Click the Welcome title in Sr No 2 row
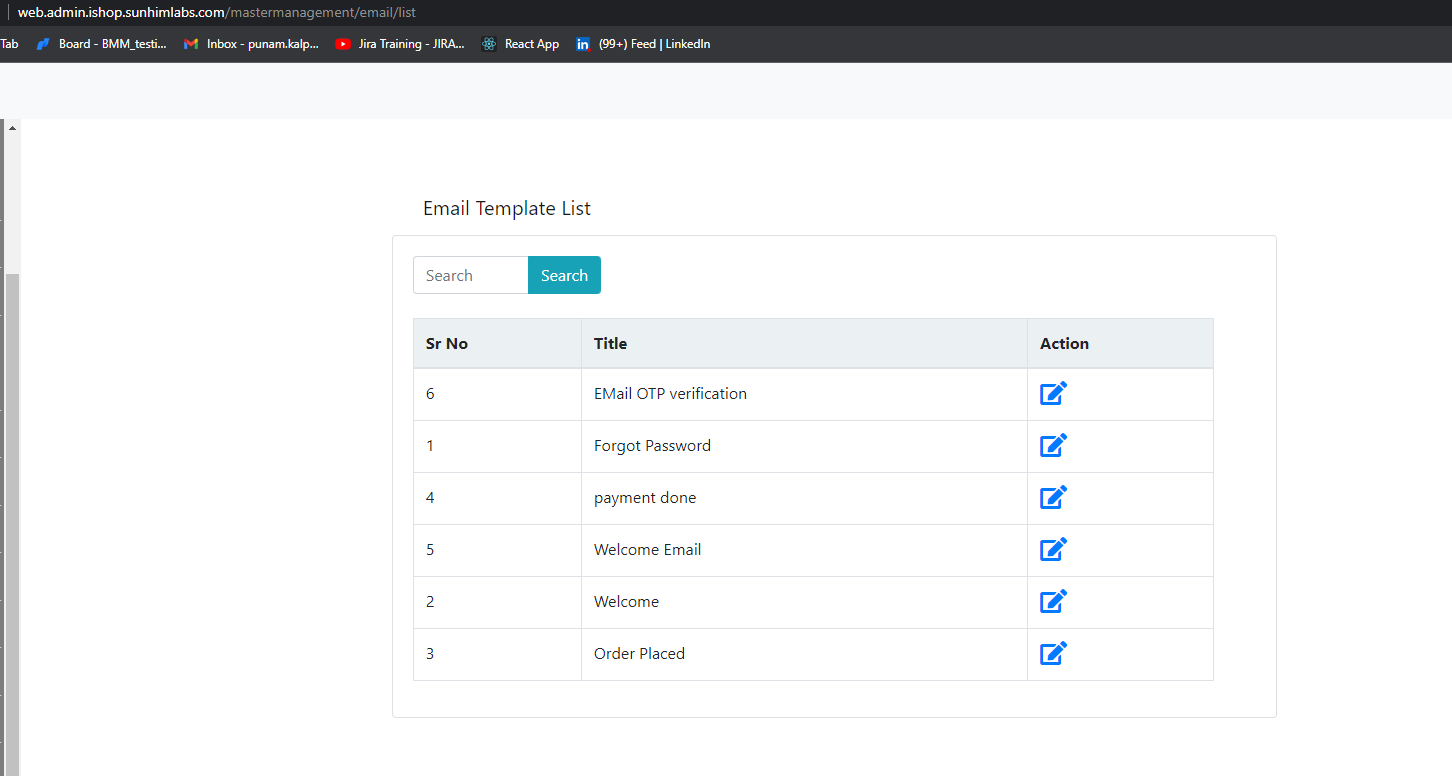 click(x=626, y=602)
